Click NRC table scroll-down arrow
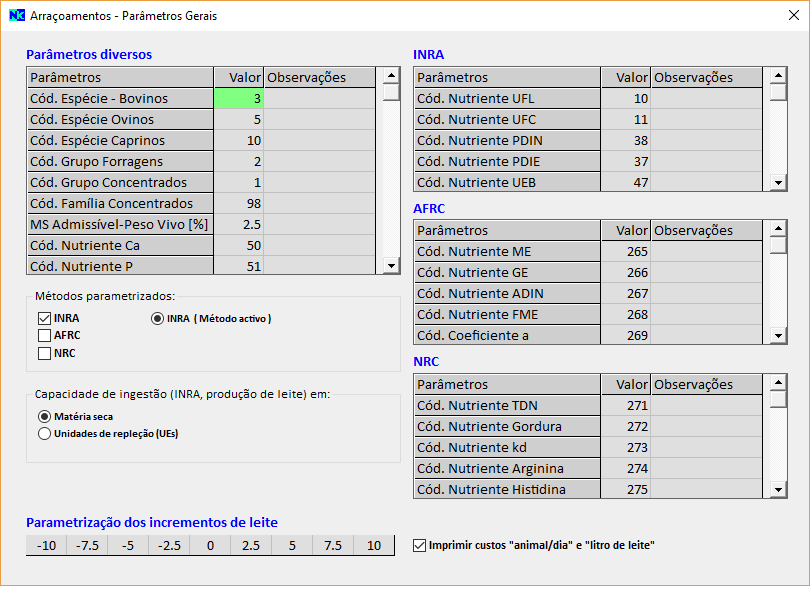810x600 pixels. pyautogui.click(x=778, y=490)
